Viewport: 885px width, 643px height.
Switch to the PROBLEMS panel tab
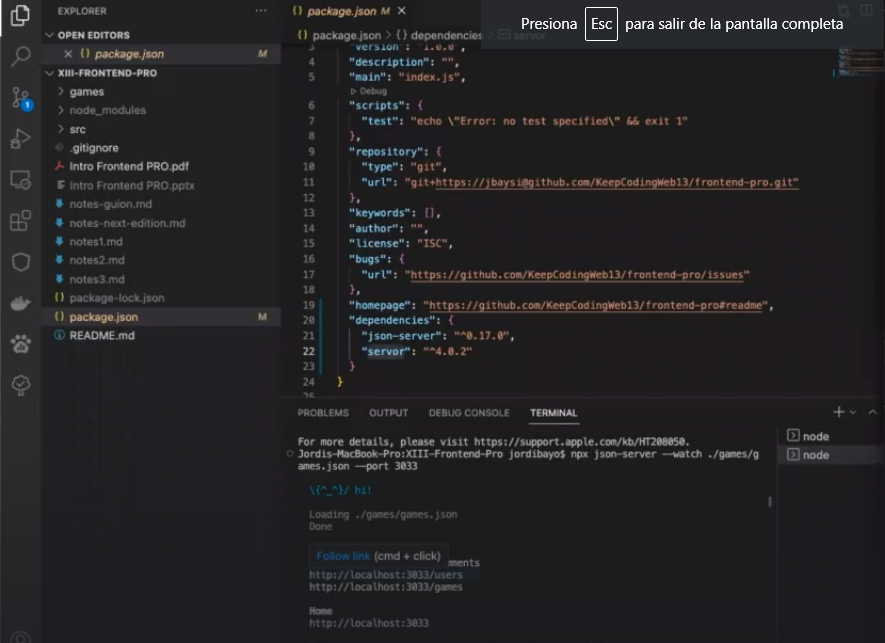(x=323, y=413)
